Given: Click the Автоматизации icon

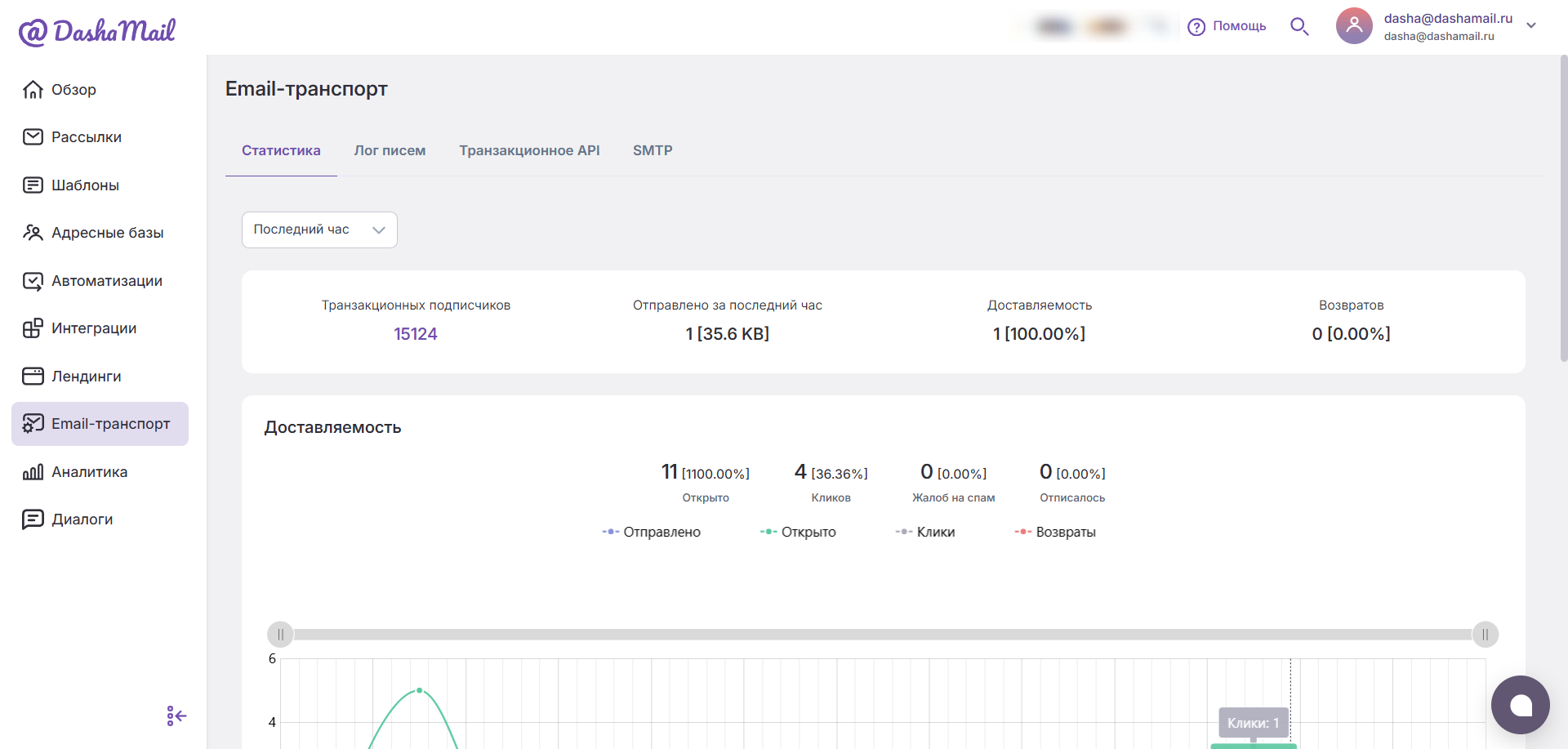Looking at the screenshot, I should point(33,281).
